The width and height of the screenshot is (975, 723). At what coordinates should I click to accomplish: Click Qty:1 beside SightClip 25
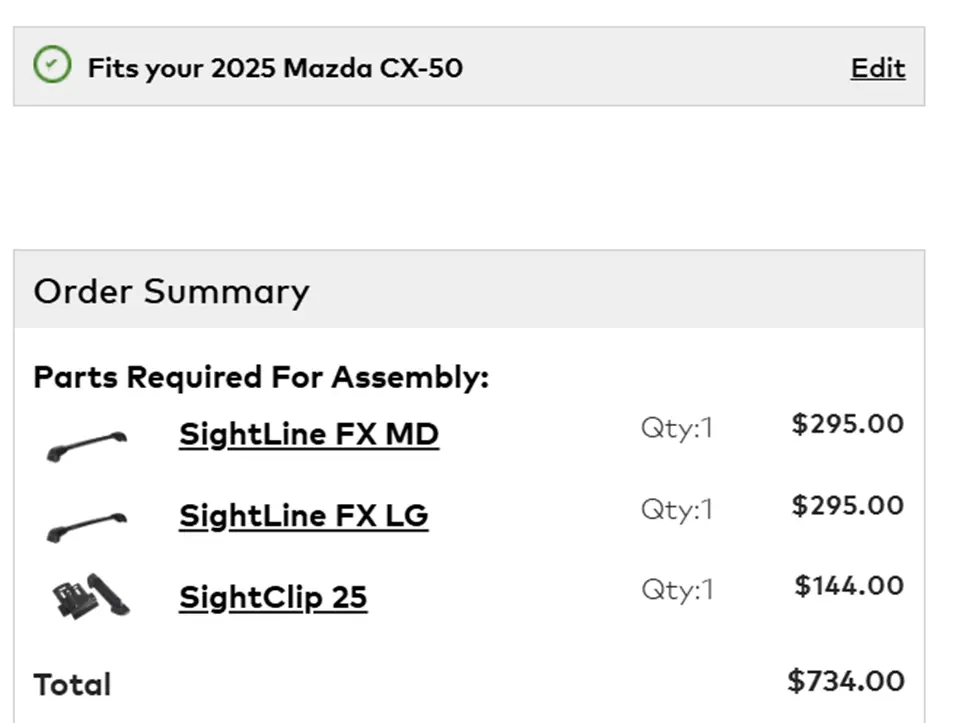(x=677, y=589)
